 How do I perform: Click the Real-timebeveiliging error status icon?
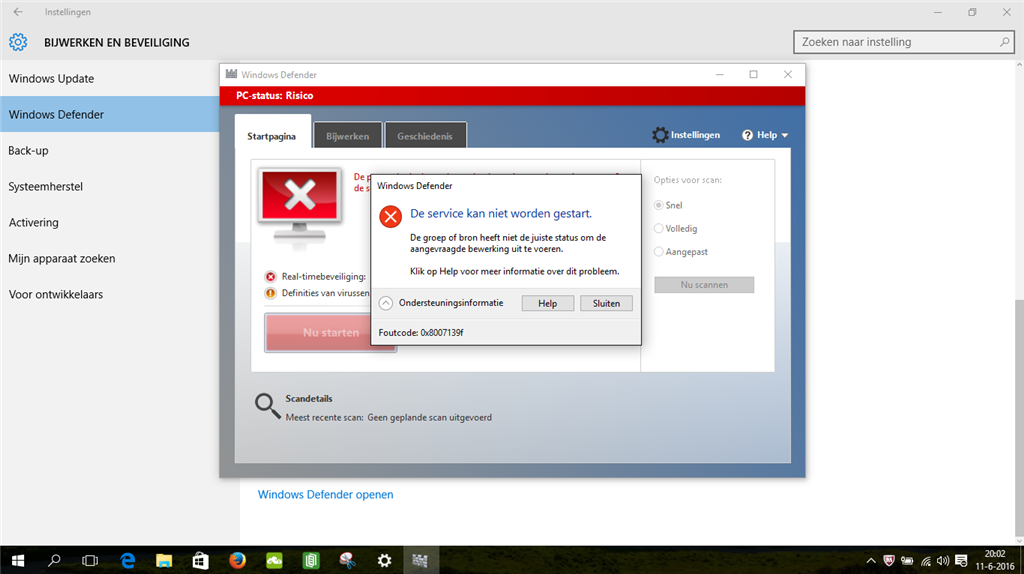click(270, 277)
